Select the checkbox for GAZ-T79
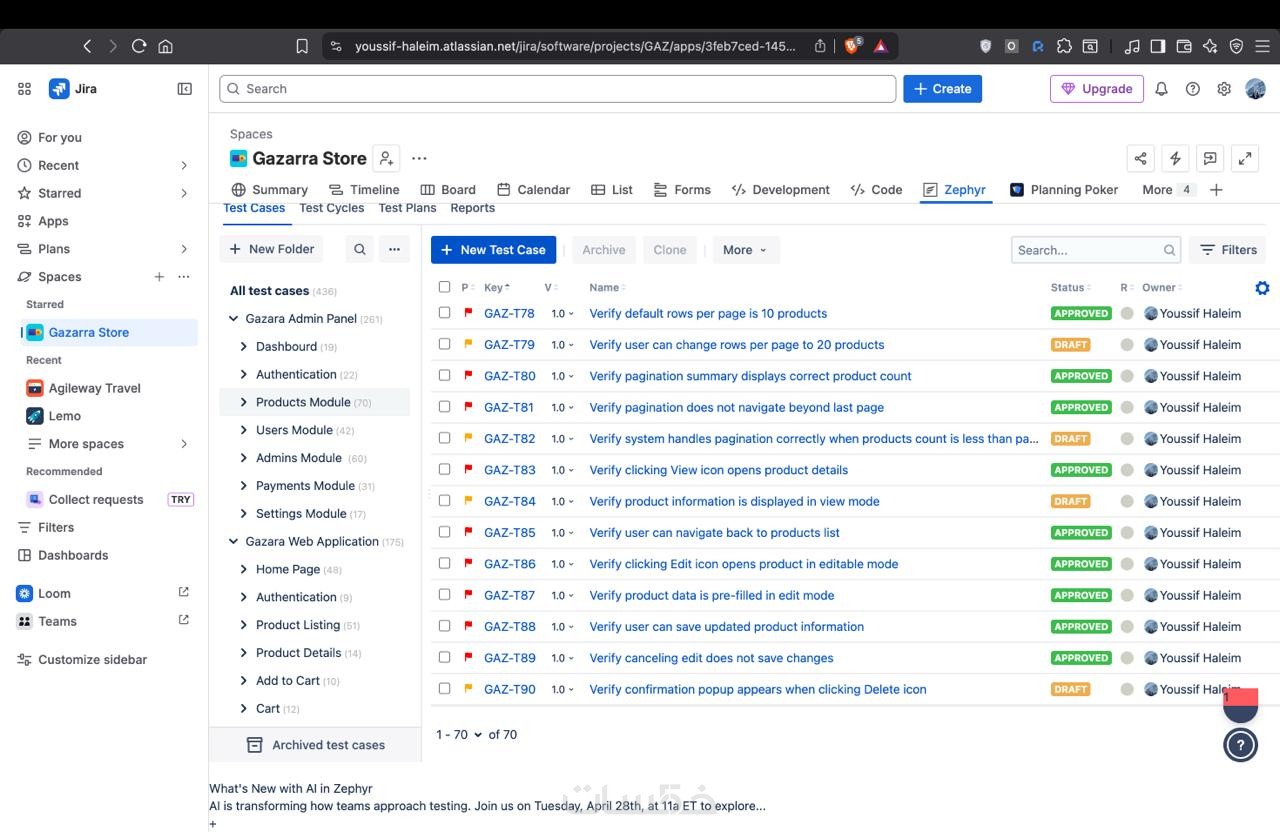 point(444,344)
